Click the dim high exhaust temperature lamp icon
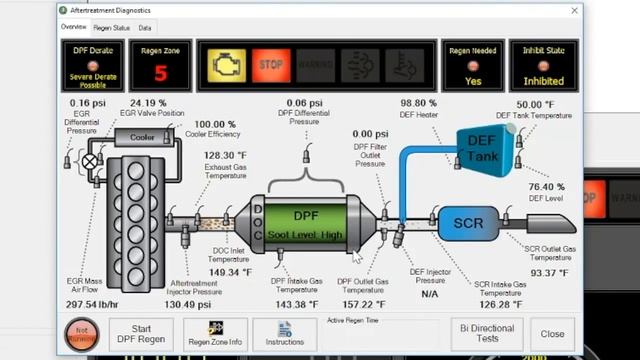640x360 pixels. point(404,66)
